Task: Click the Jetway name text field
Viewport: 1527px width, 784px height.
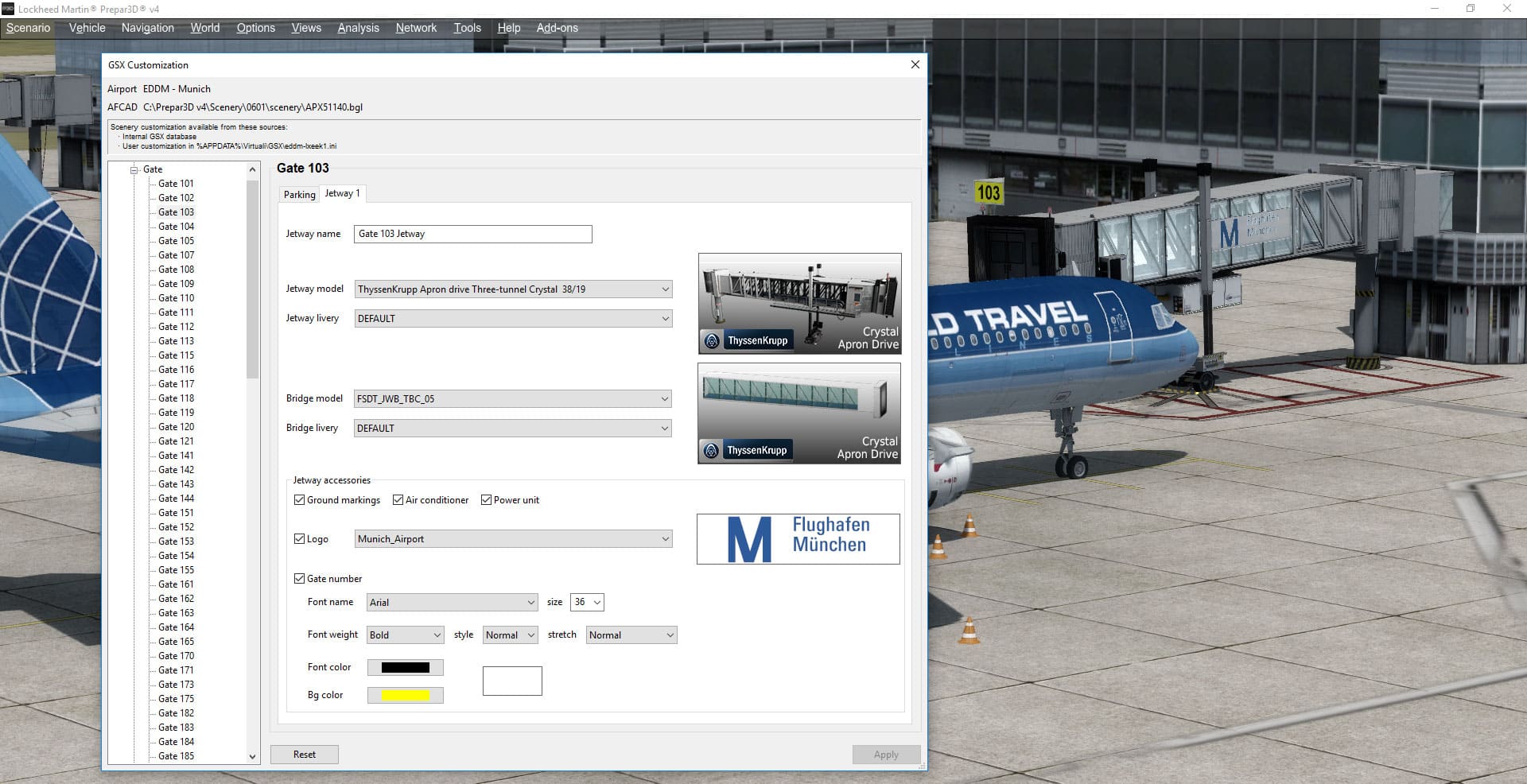Action: coord(472,234)
